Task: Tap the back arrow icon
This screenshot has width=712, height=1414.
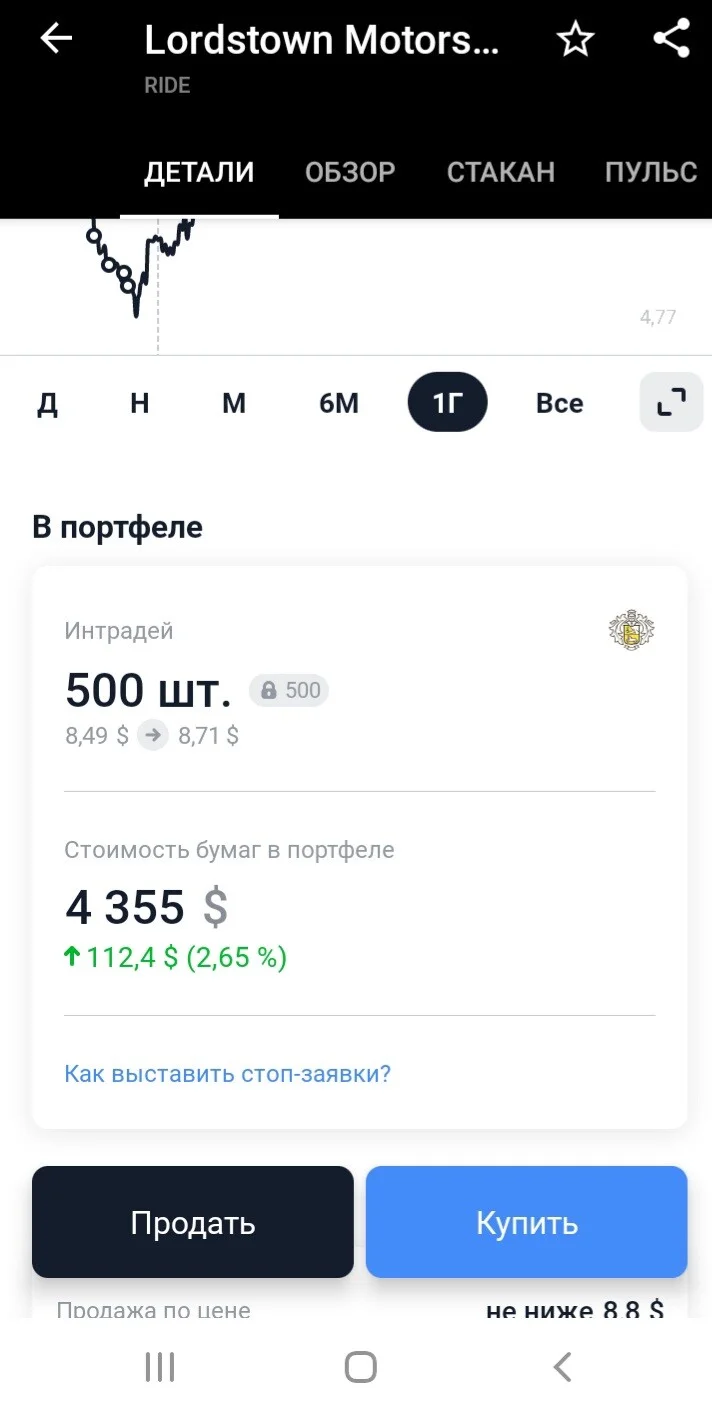Action: tap(56, 39)
